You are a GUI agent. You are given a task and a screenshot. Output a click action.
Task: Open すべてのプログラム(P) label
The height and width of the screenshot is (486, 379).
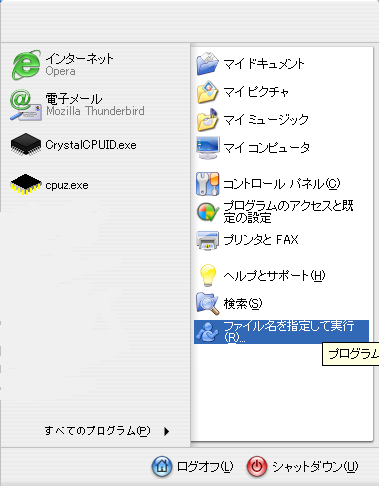tap(97, 431)
